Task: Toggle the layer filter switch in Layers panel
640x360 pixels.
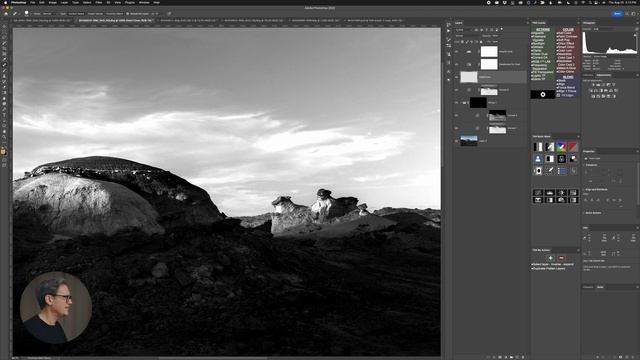Action: point(502,29)
